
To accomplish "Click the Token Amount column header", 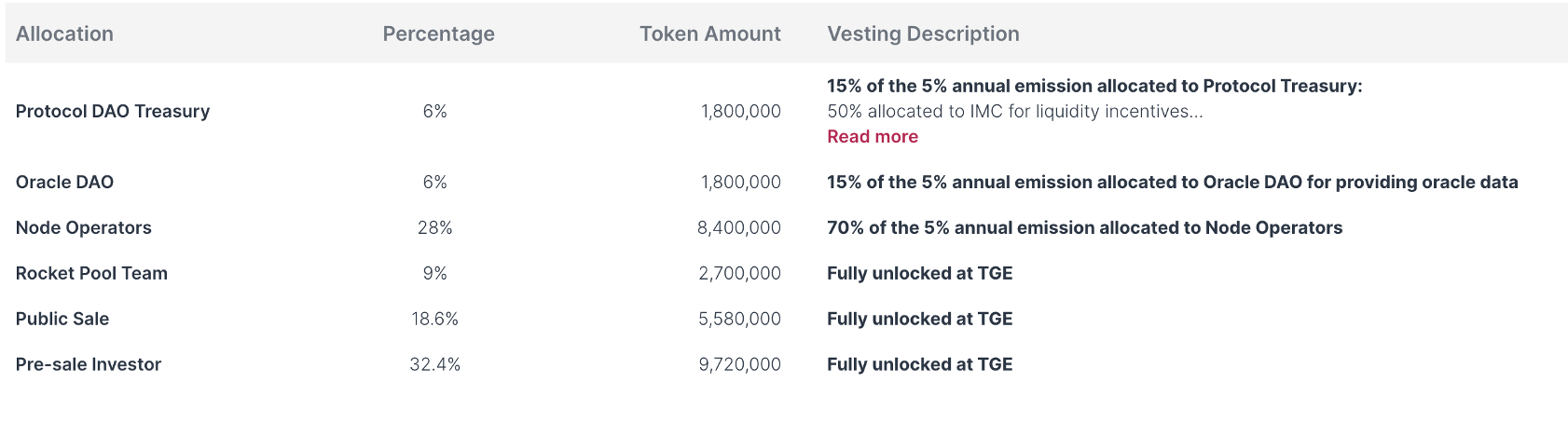I will click(x=709, y=34).
